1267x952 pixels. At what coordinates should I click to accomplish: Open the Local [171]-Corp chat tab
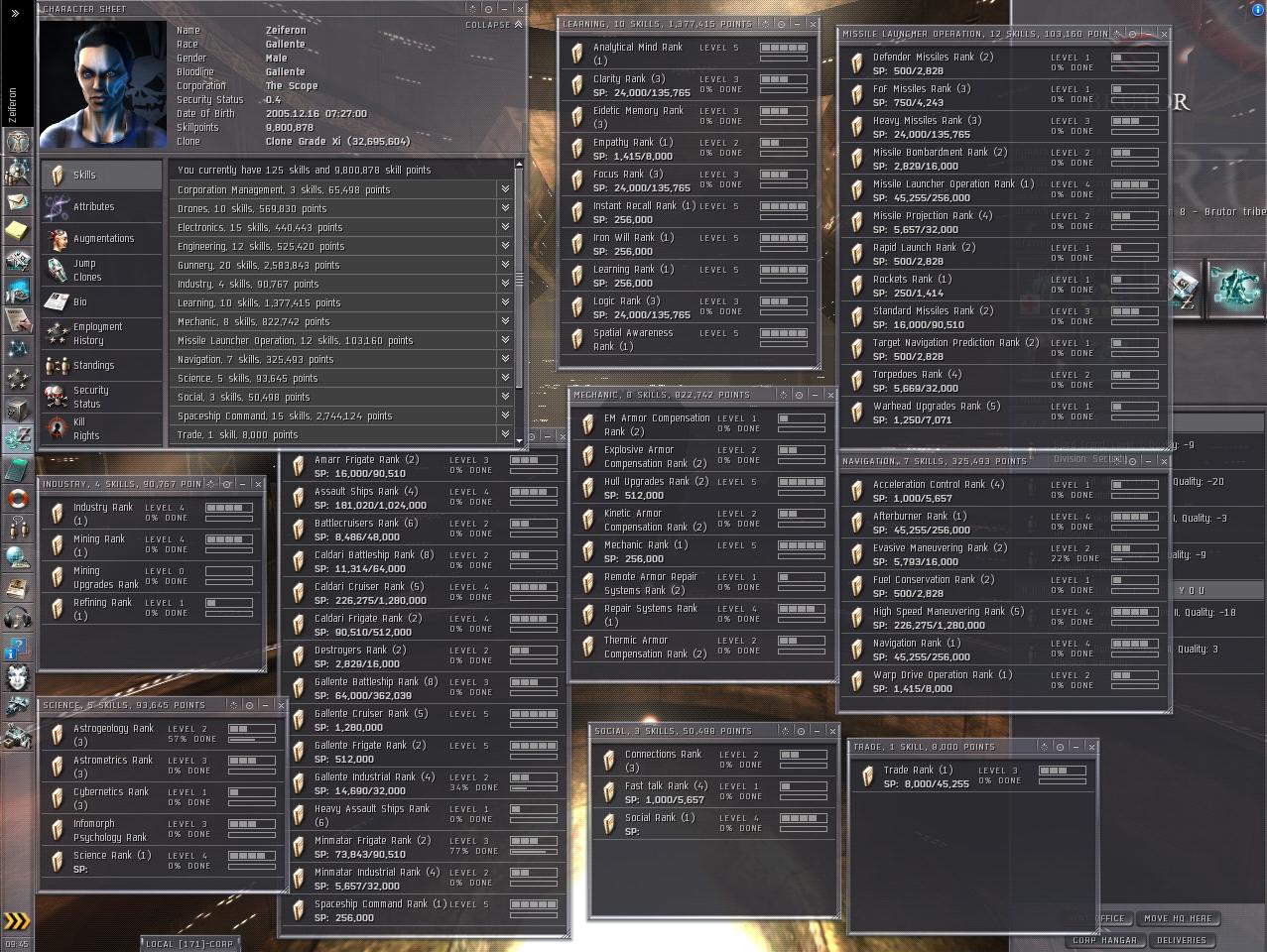[x=190, y=944]
